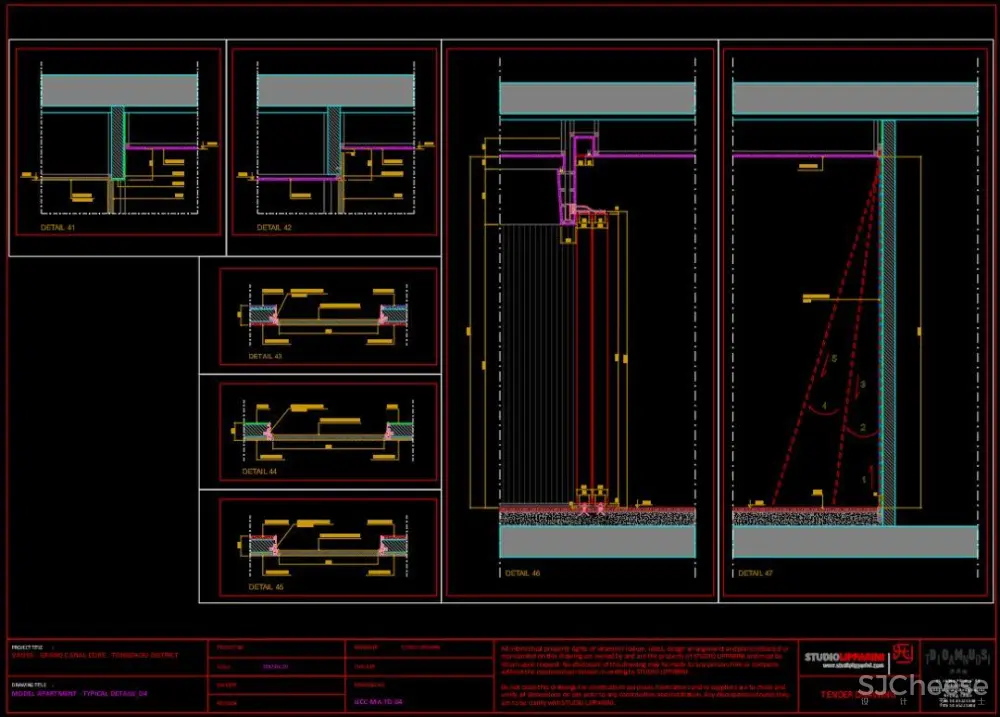Click the DETAIL 43 caption
This screenshot has width=1000, height=717.
tap(265, 356)
